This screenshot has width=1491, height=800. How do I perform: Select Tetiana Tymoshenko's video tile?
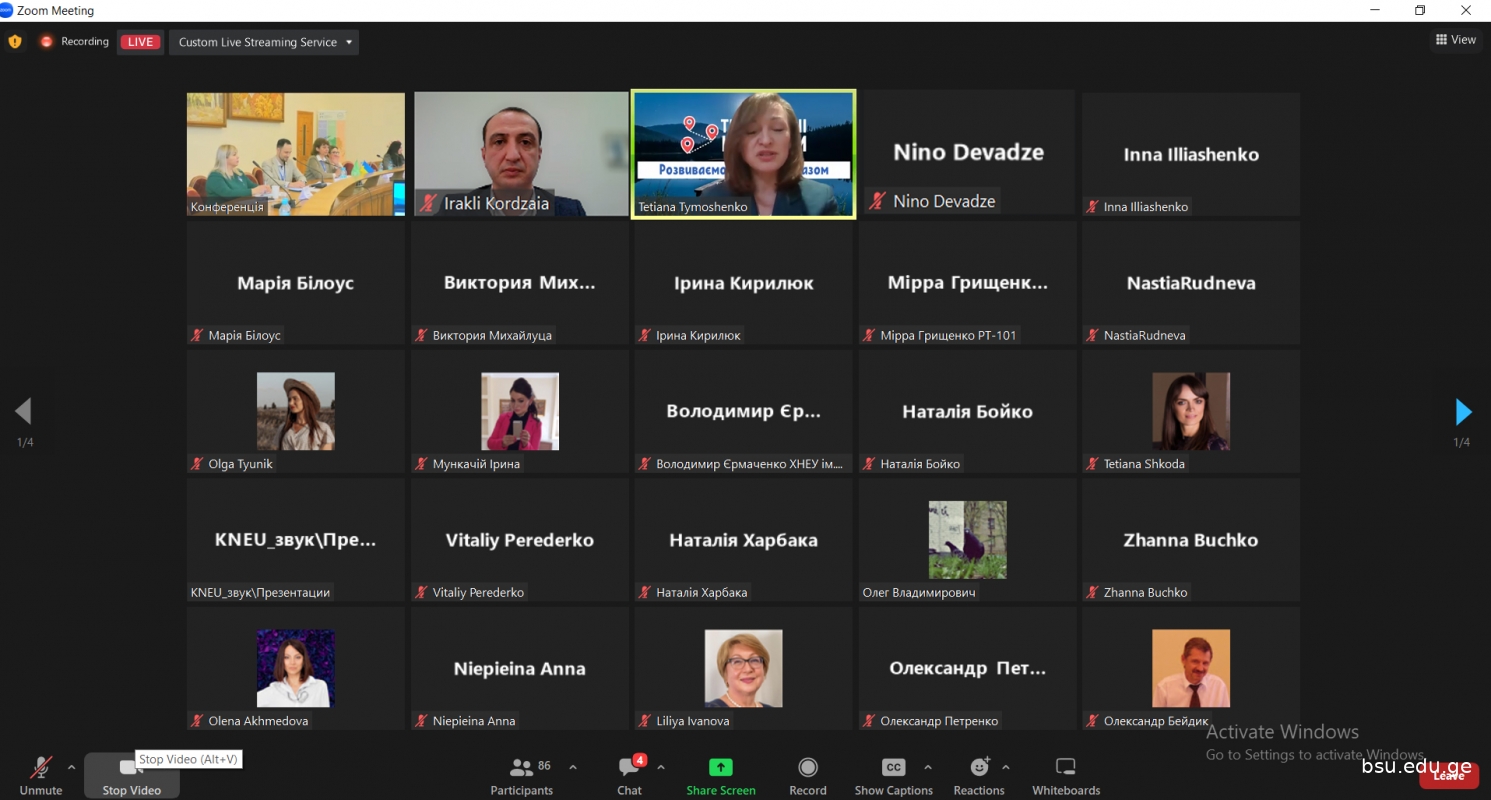(x=743, y=154)
